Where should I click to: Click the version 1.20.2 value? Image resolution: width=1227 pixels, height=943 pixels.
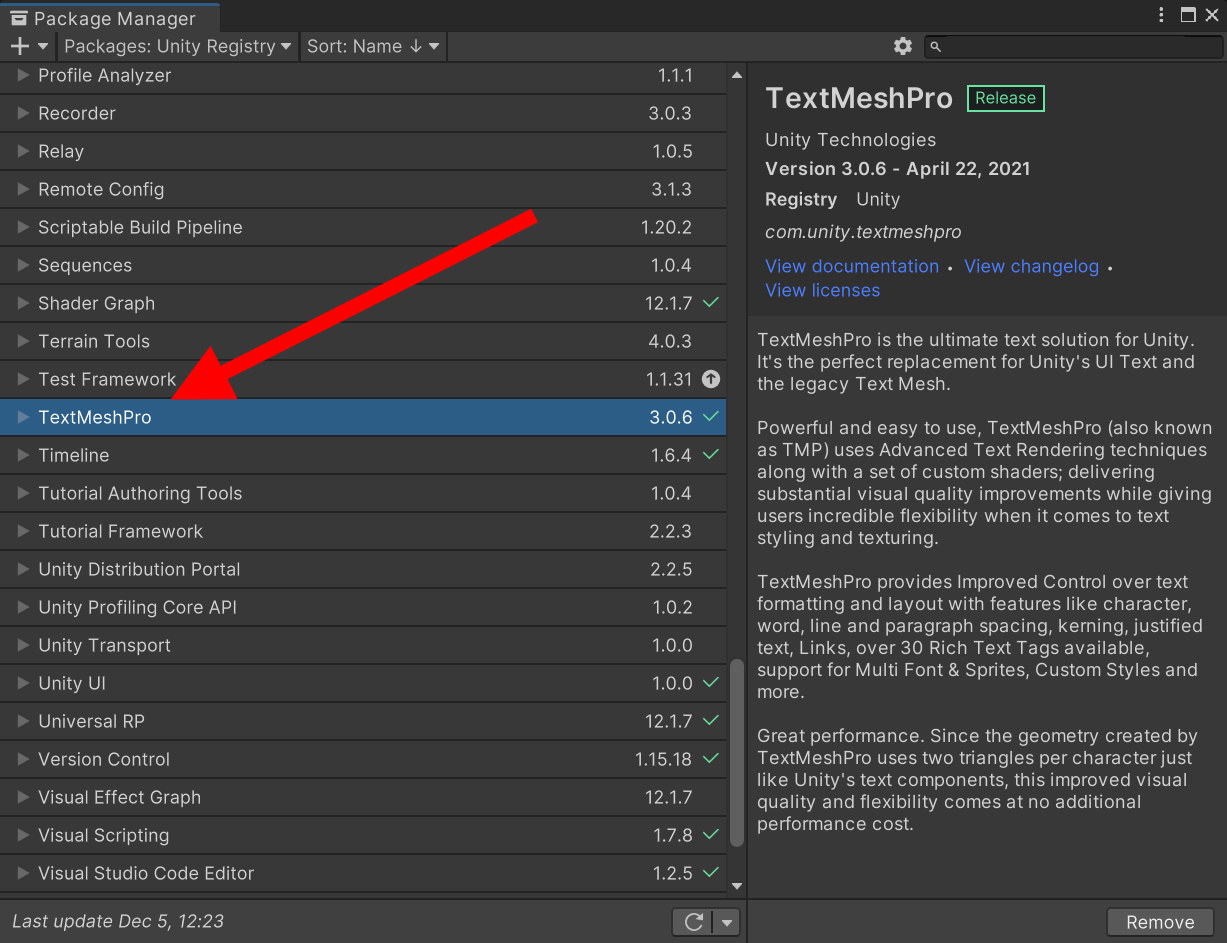coord(666,227)
